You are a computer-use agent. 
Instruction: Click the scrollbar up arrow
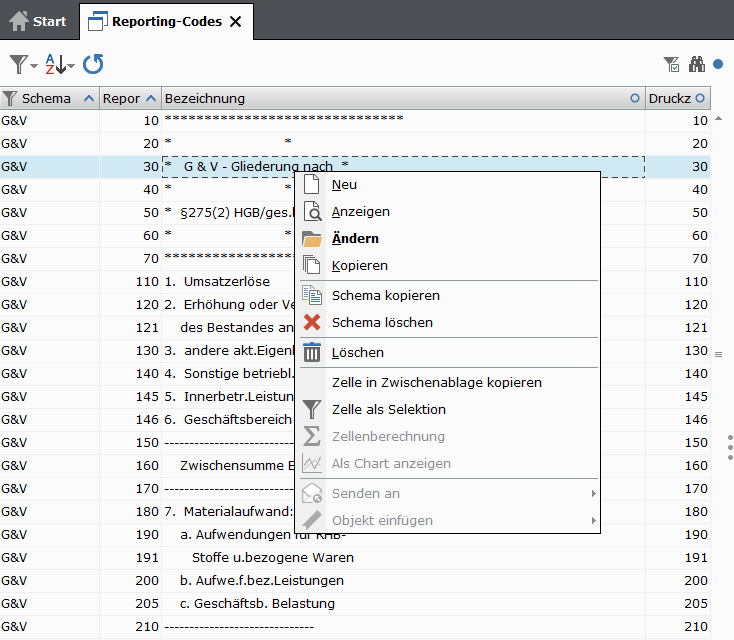point(719,119)
